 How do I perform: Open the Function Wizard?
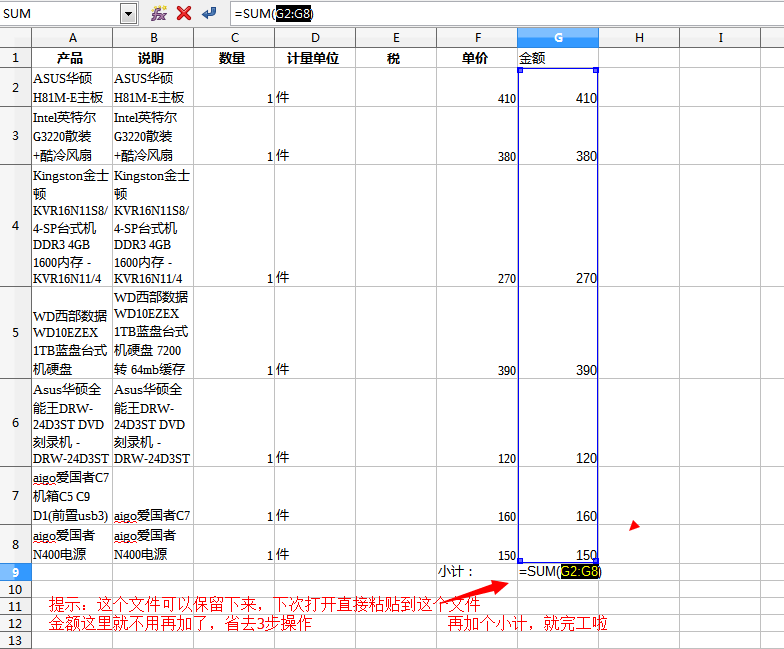point(158,13)
